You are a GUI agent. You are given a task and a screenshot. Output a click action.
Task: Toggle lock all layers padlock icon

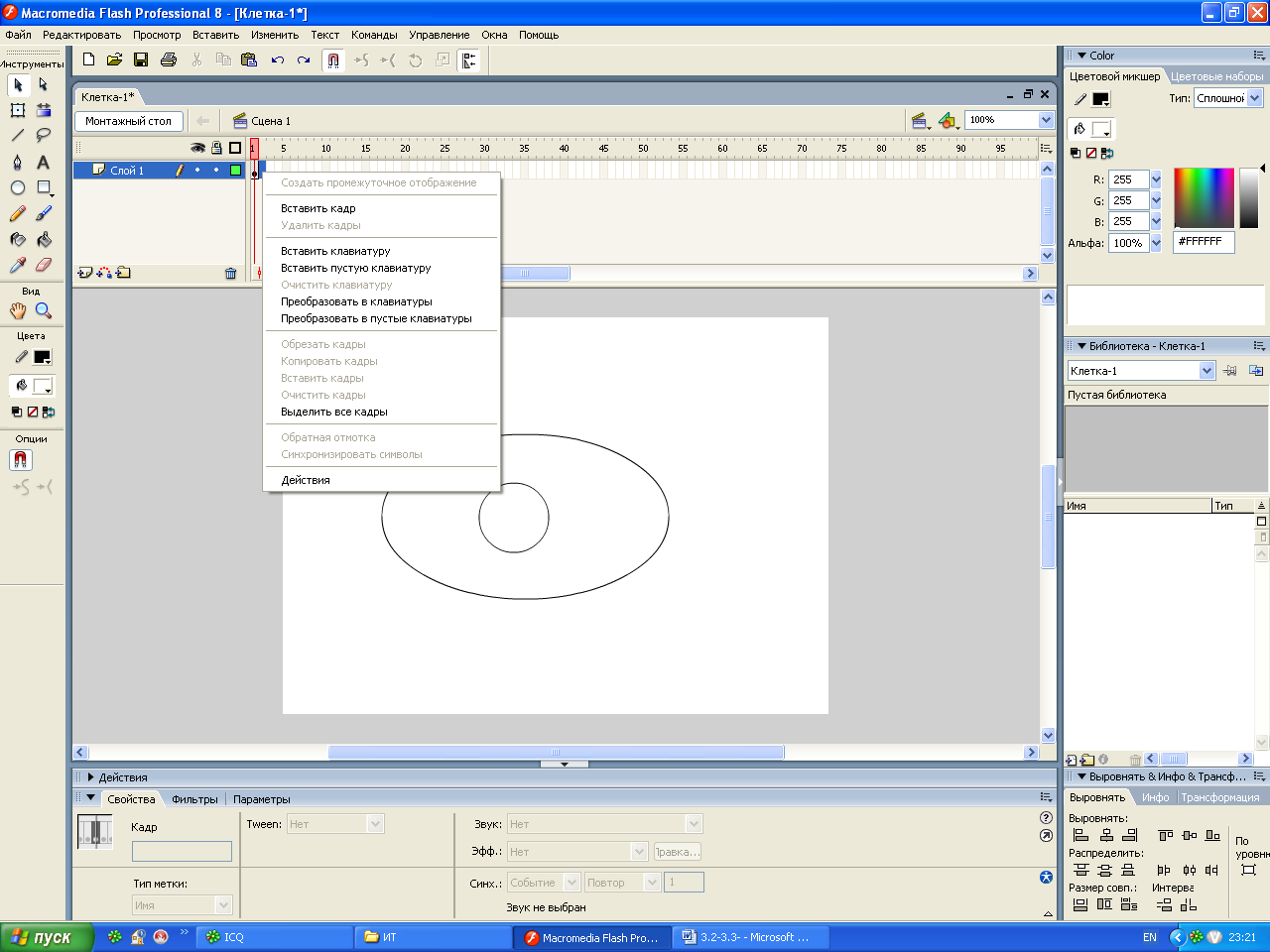click(216, 148)
